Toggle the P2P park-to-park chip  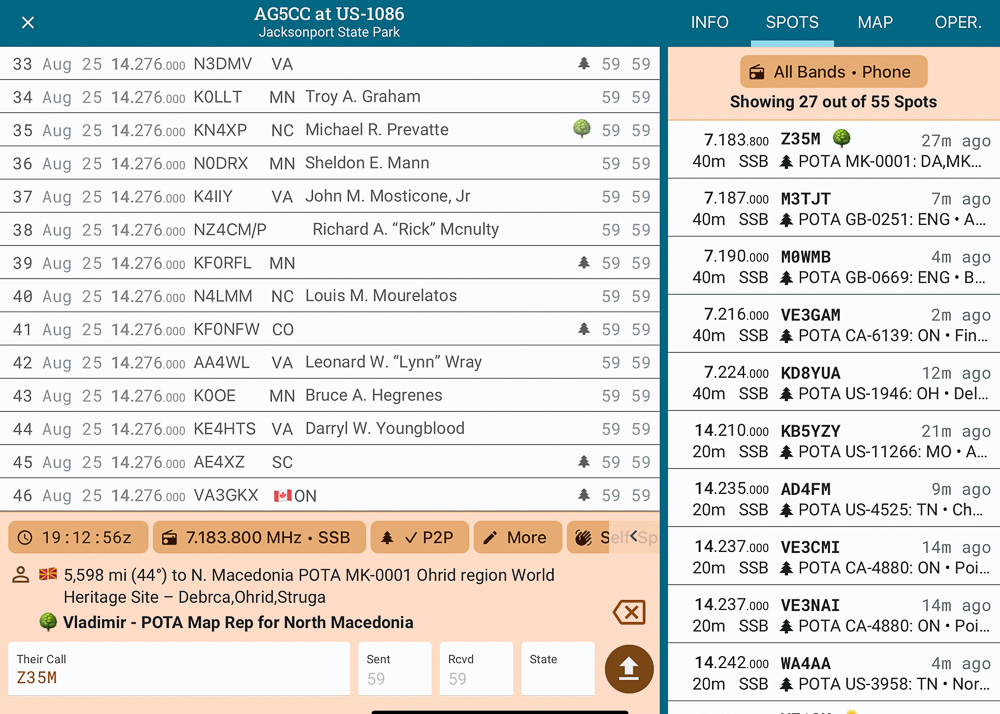click(418, 537)
